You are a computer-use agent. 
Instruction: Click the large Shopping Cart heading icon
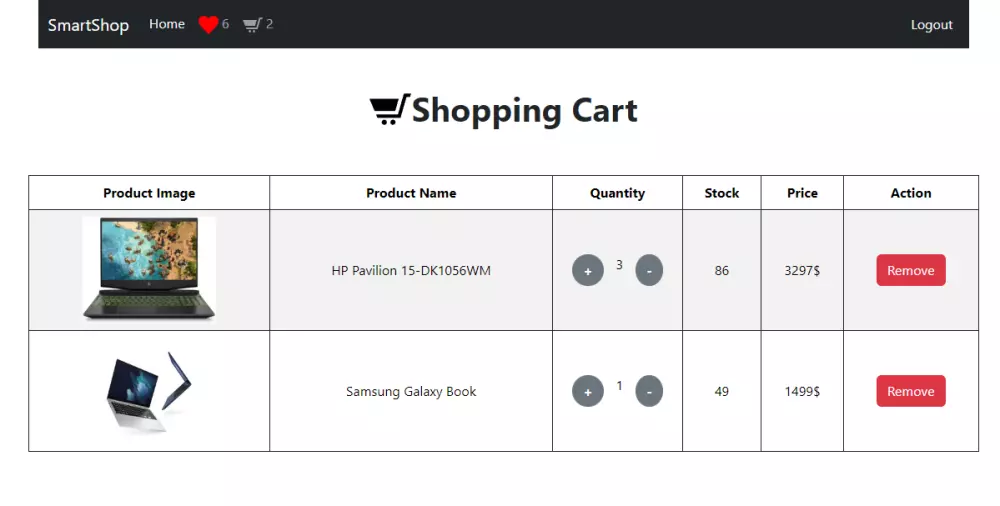pos(389,109)
